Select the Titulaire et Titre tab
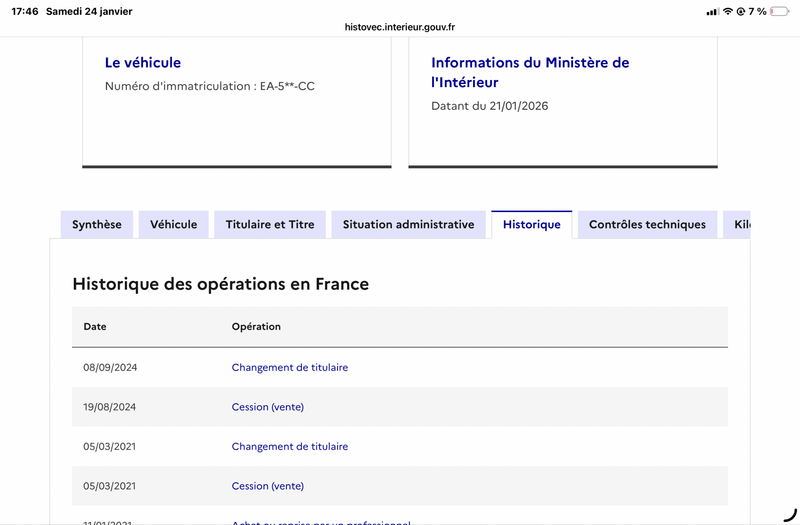The width and height of the screenshot is (800, 525). coord(270,225)
